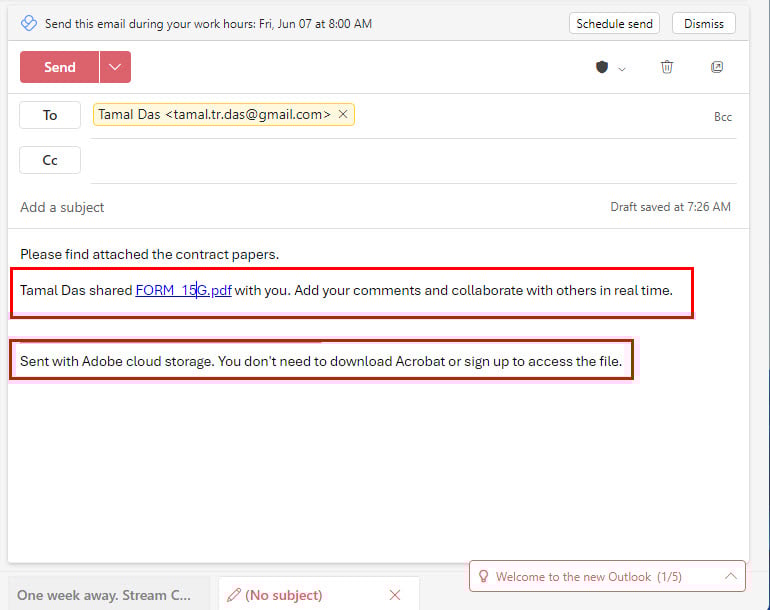Place cursor in 'Please find attached the contract papers.'

[149, 254]
